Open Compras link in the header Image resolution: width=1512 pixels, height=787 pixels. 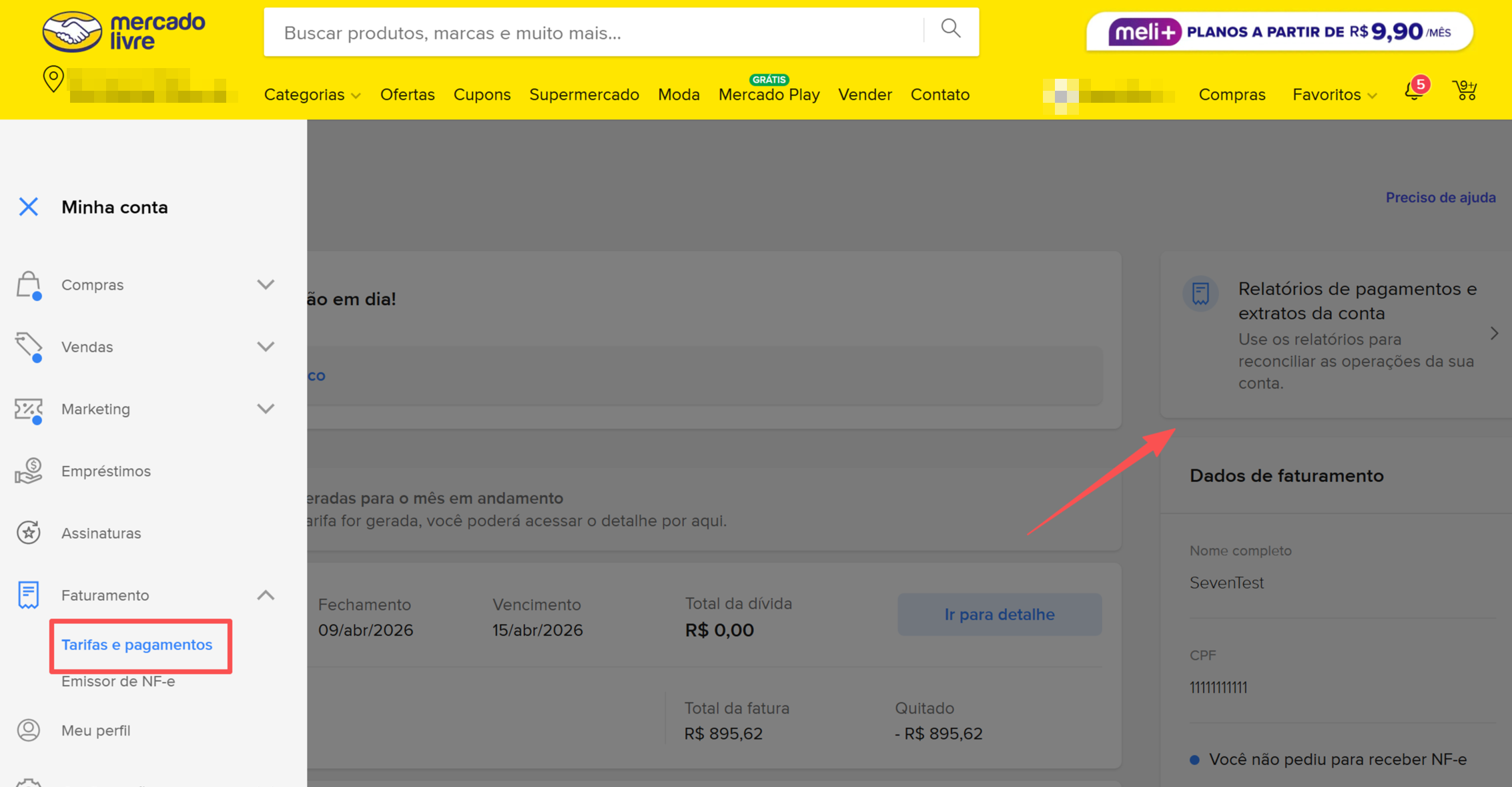1232,95
